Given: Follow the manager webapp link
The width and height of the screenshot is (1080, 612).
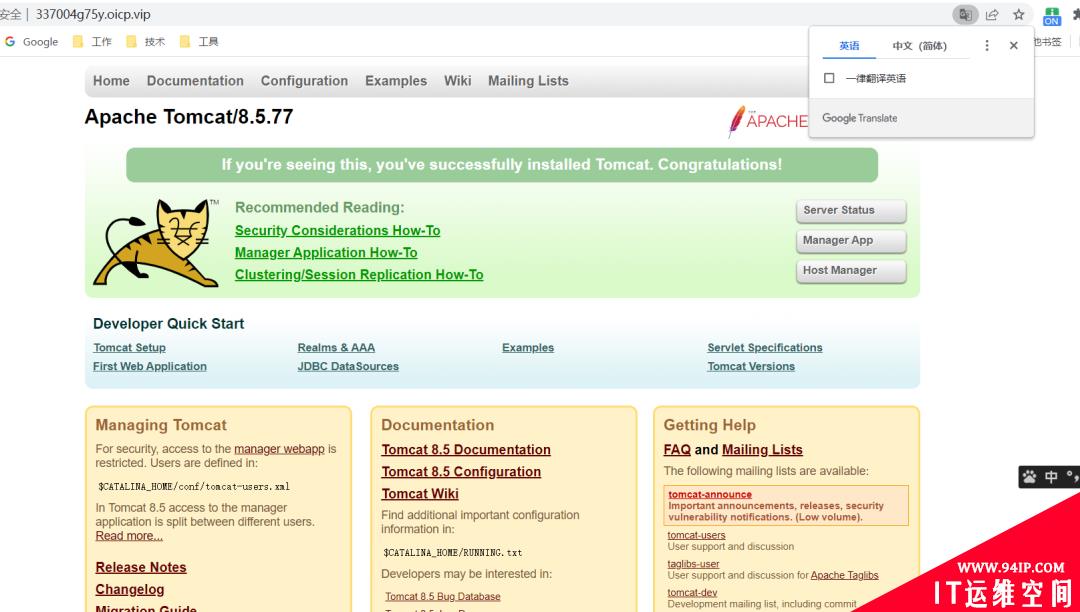Looking at the screenshot, I should coord(279,449).
